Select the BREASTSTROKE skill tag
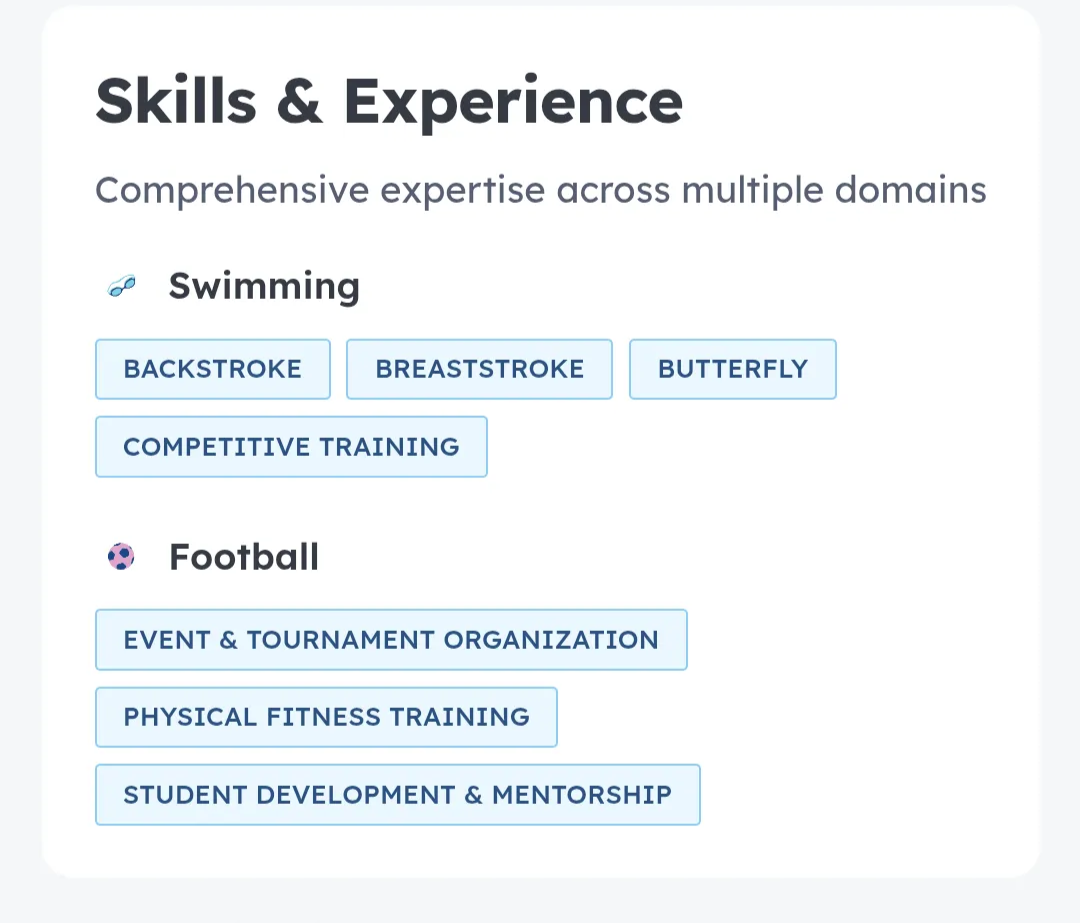 (479, 369)
